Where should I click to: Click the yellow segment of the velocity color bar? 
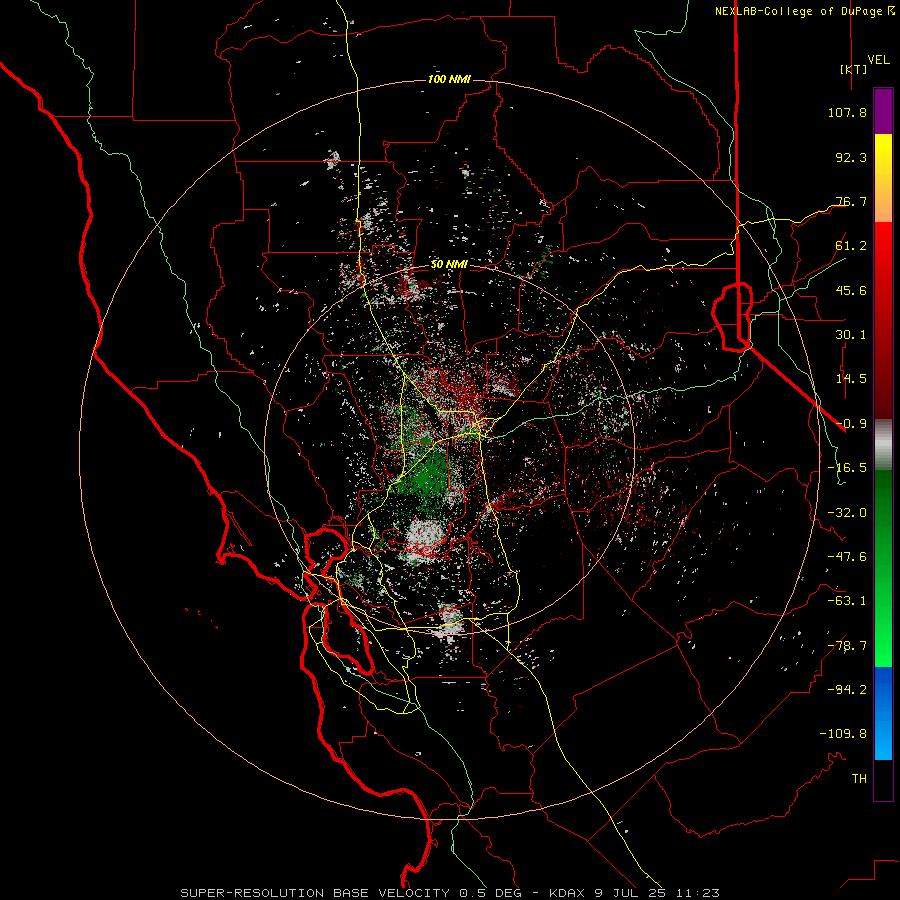[883, 178]
